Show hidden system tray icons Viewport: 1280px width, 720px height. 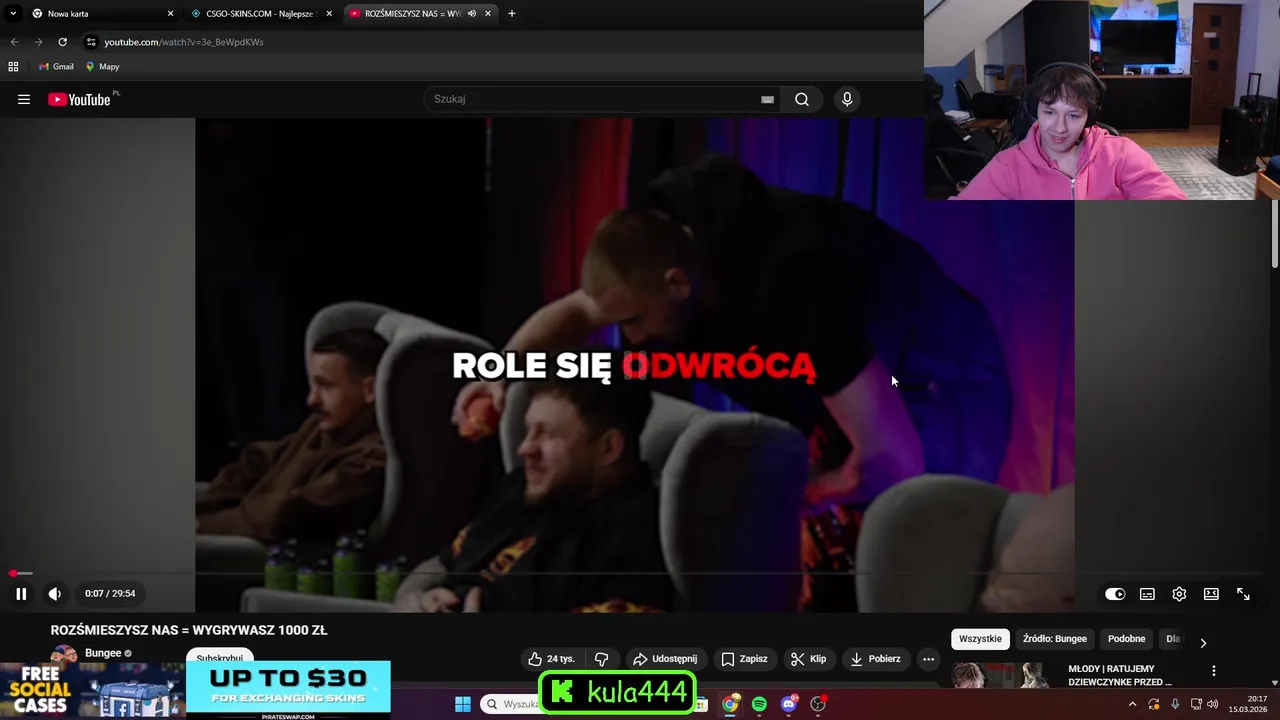pyautogui.click(x=1132, y=704)
